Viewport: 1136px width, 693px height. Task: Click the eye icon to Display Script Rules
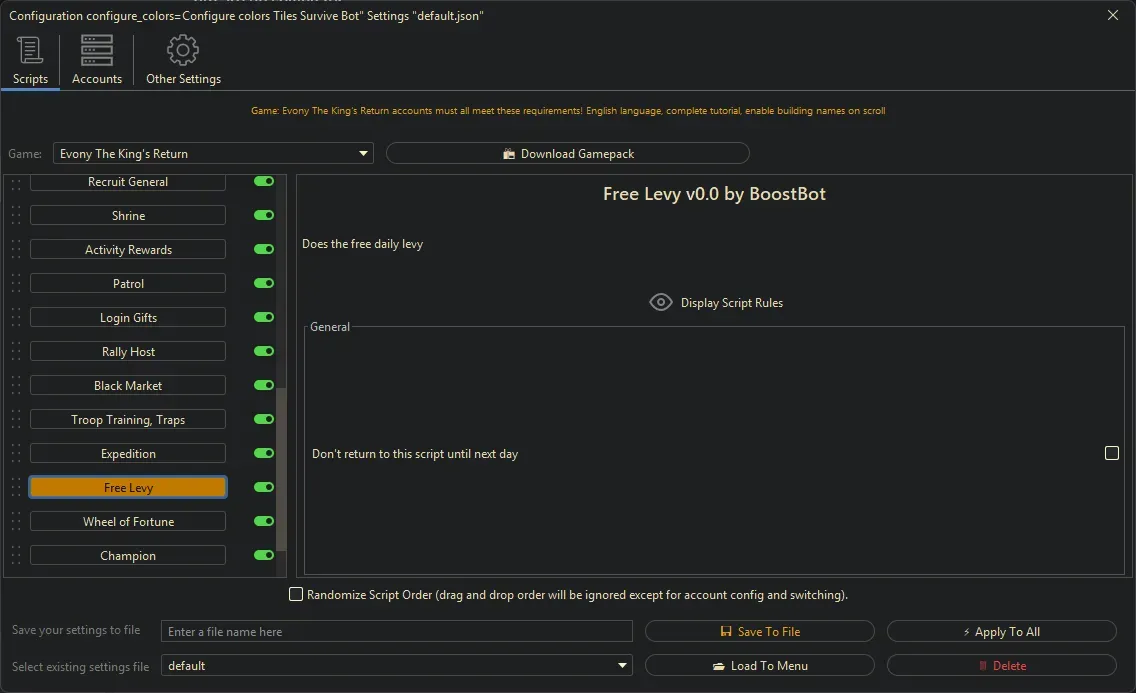[x=660, y=302]
